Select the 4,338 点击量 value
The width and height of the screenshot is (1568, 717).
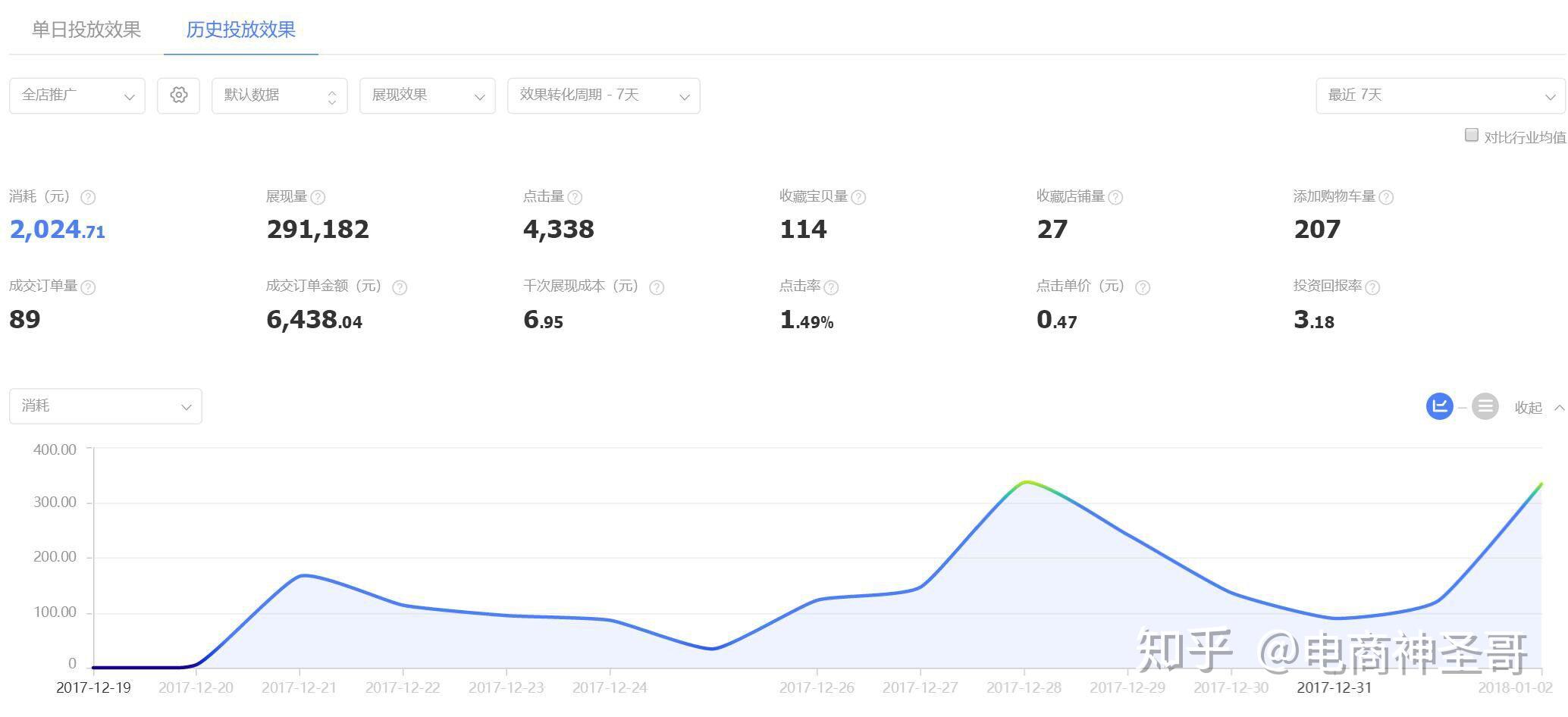pyautogui.click(x=559, y=230)
